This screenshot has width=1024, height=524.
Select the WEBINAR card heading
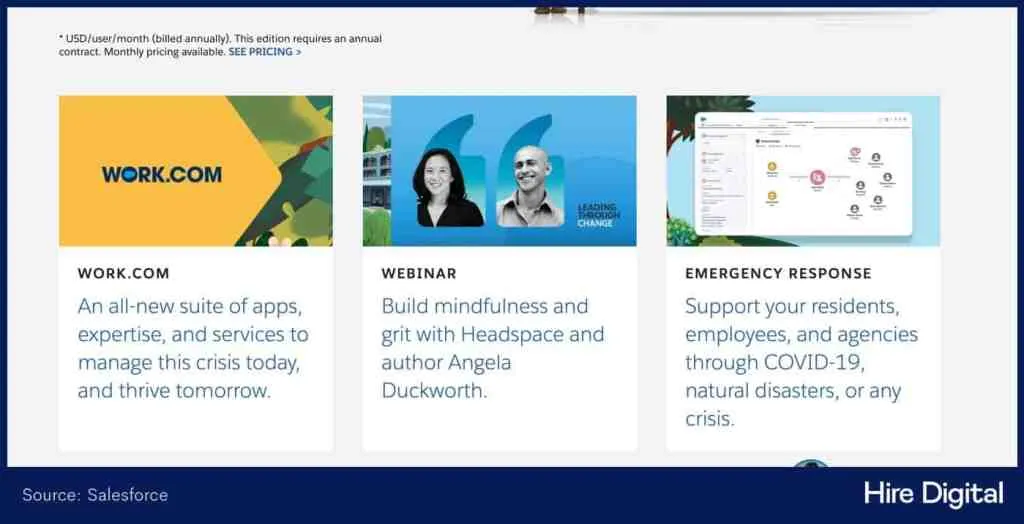pos(419,274)
